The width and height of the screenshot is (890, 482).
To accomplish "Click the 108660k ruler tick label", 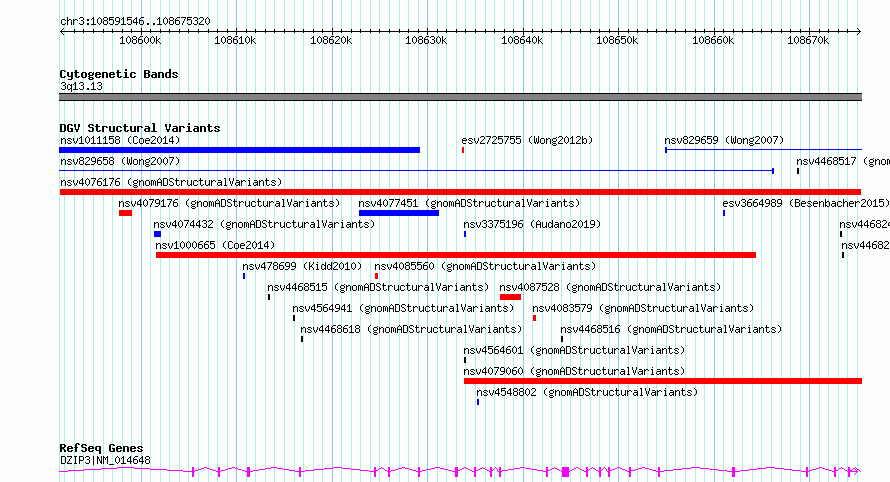I will [x=713, y=40].
